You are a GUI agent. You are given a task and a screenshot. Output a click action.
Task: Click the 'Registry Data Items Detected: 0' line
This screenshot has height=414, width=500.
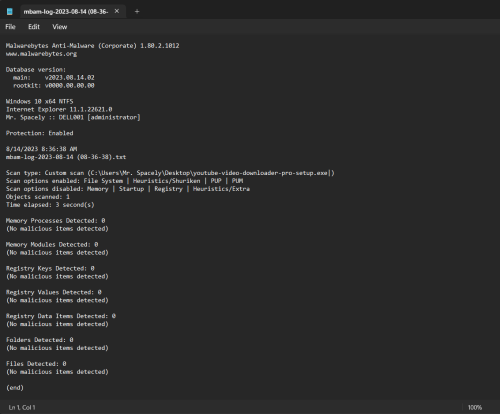[61, 316]
